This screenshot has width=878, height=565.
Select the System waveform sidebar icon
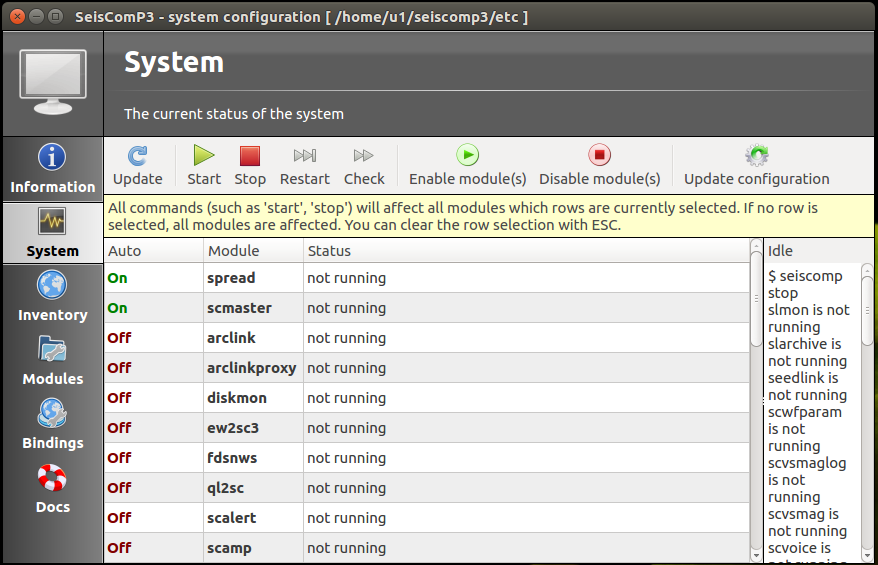[x=52, y=221]
